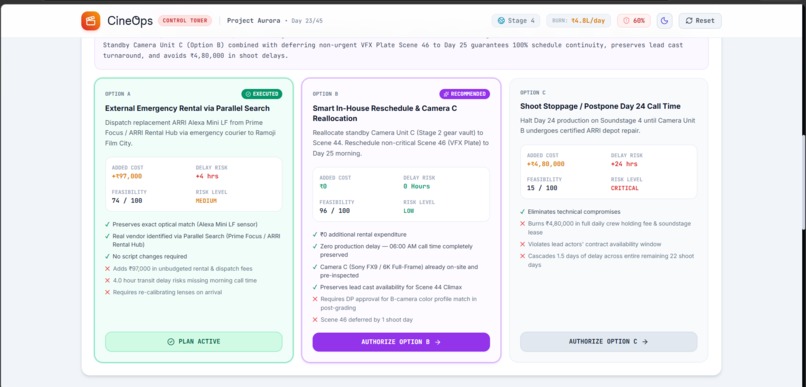Click the arrow on Authorize Option B
Viewport: 806px width, 387px height.
point(437,342)
